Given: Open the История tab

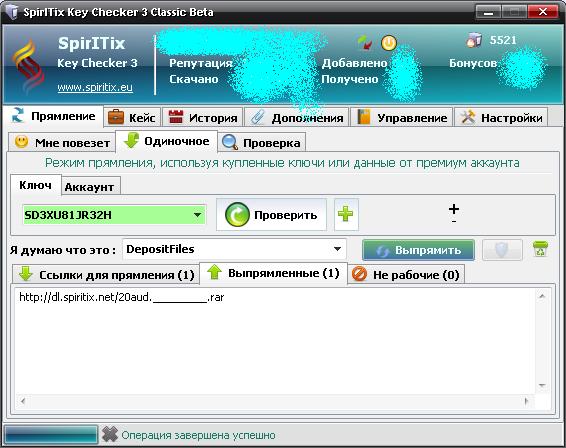Looking at the screenshot, I should pos(203,117).
